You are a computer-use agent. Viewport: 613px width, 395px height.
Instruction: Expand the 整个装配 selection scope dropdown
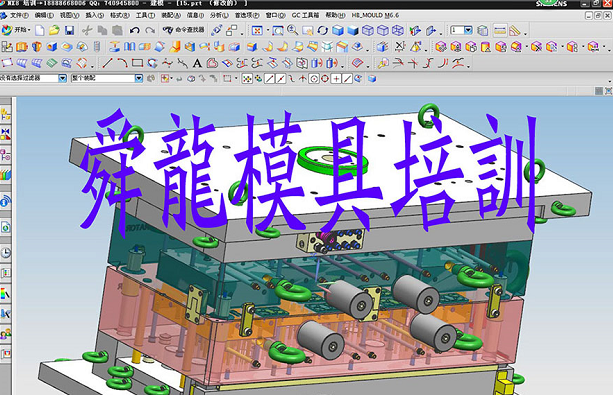(139, 78)
